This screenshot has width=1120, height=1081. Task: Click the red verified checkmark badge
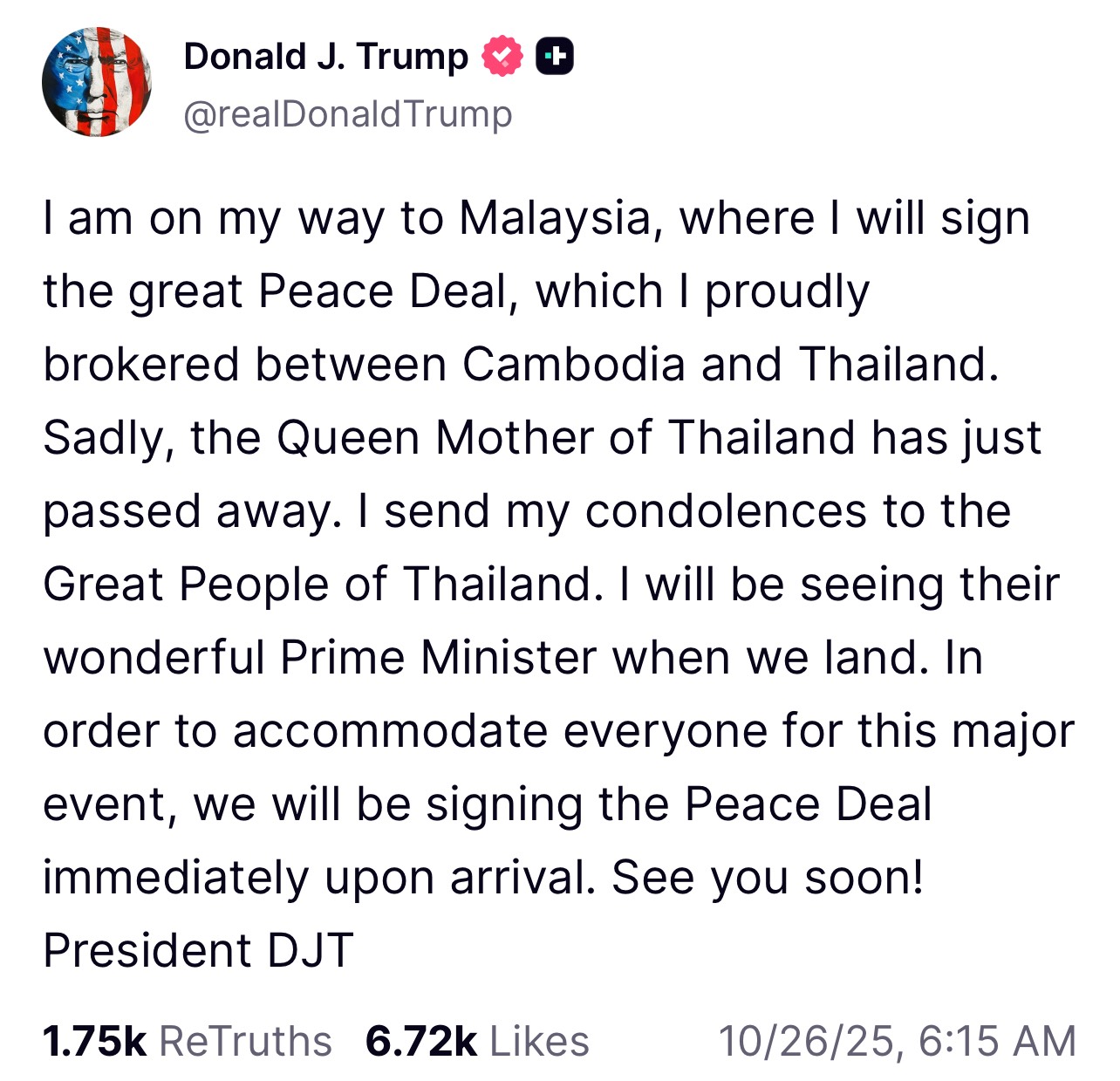(502, 57)
